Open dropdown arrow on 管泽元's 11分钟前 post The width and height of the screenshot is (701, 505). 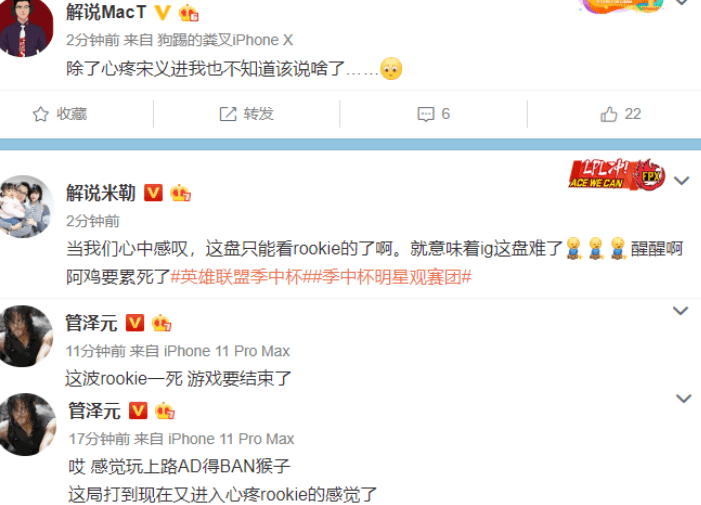pos(680,310)
